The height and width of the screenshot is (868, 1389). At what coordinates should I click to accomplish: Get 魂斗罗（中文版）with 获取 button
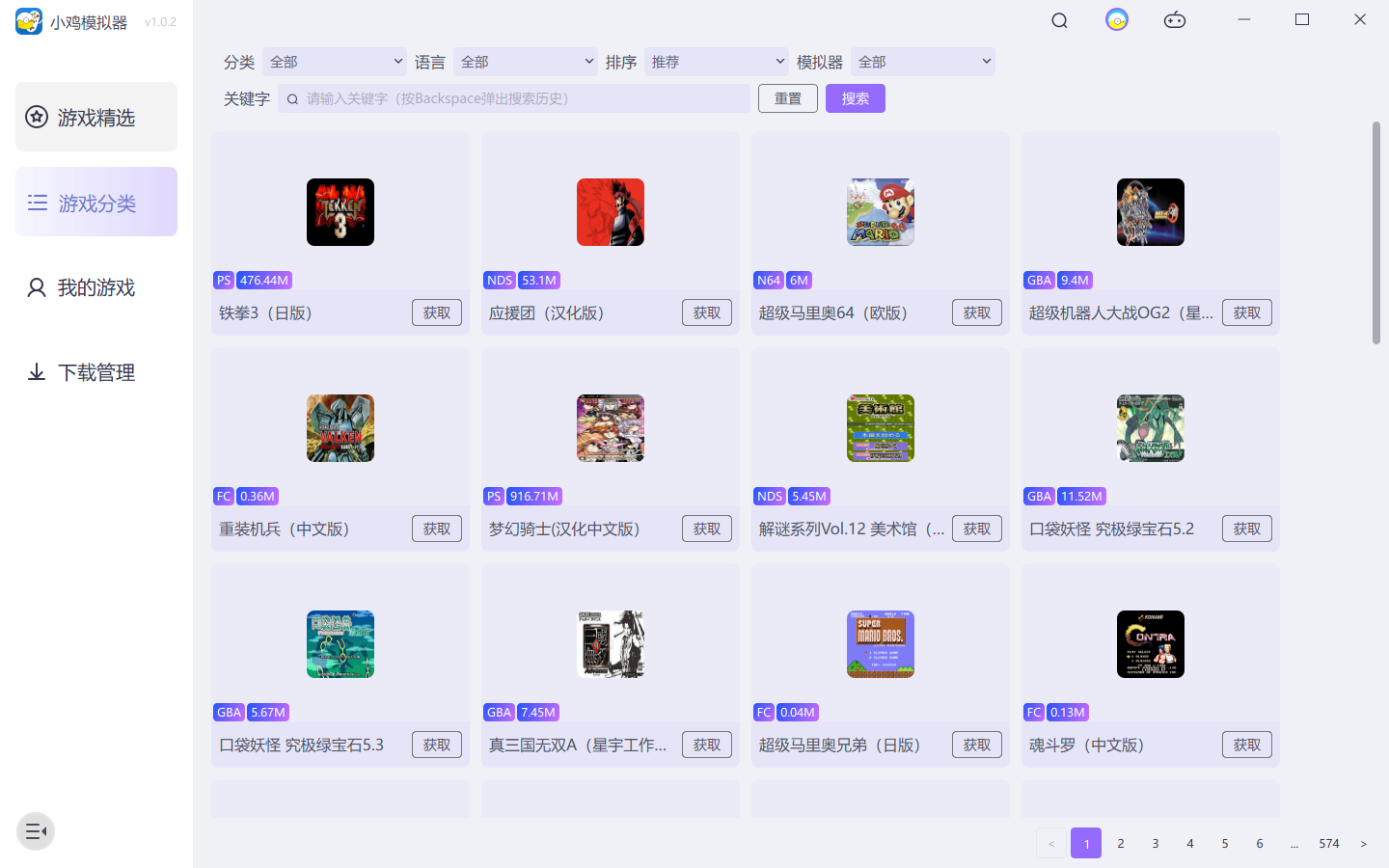click(x=1247, y=745)
